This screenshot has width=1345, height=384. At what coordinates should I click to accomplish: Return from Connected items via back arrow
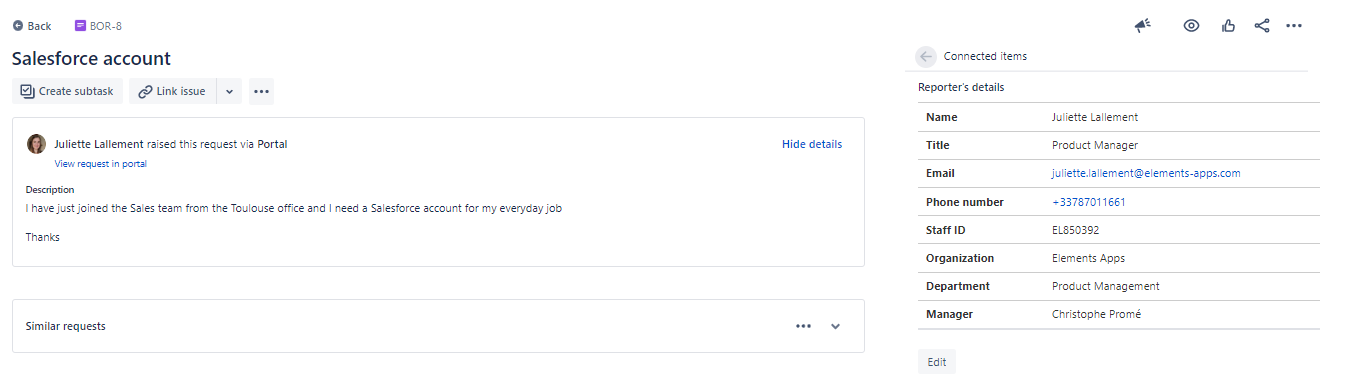926,56
